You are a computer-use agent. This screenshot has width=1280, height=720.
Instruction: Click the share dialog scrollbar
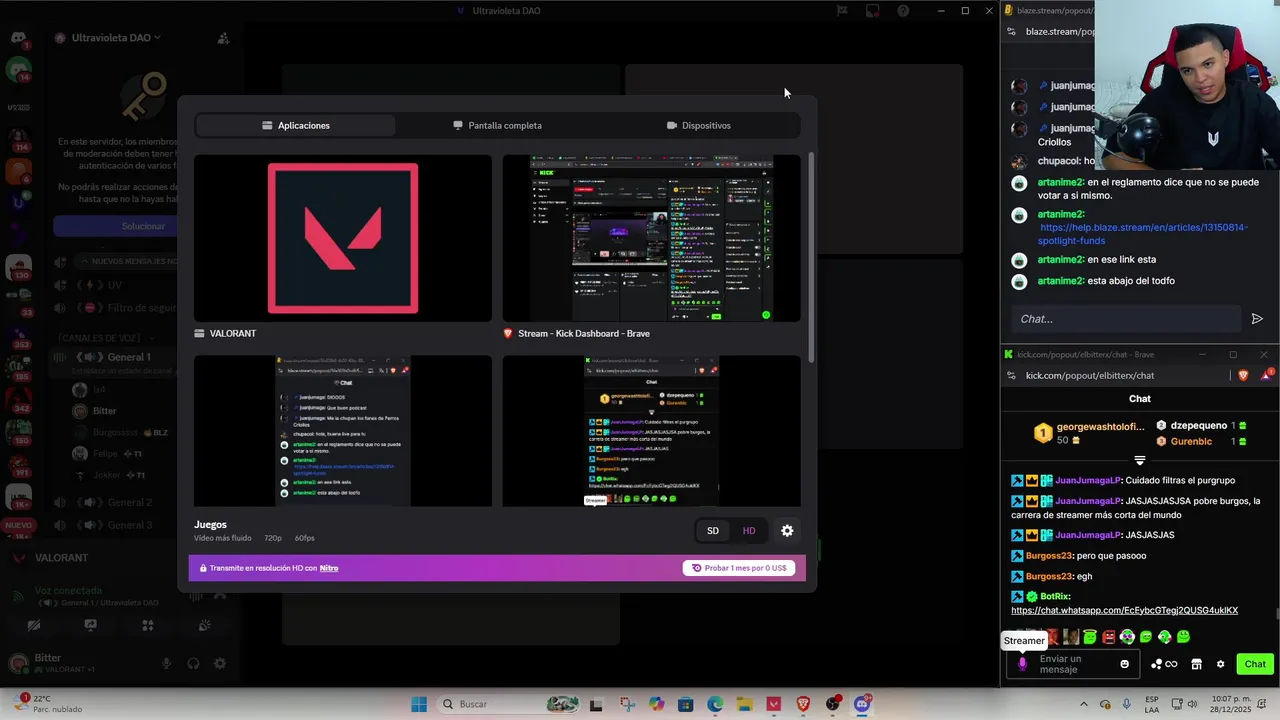(811, 258)
